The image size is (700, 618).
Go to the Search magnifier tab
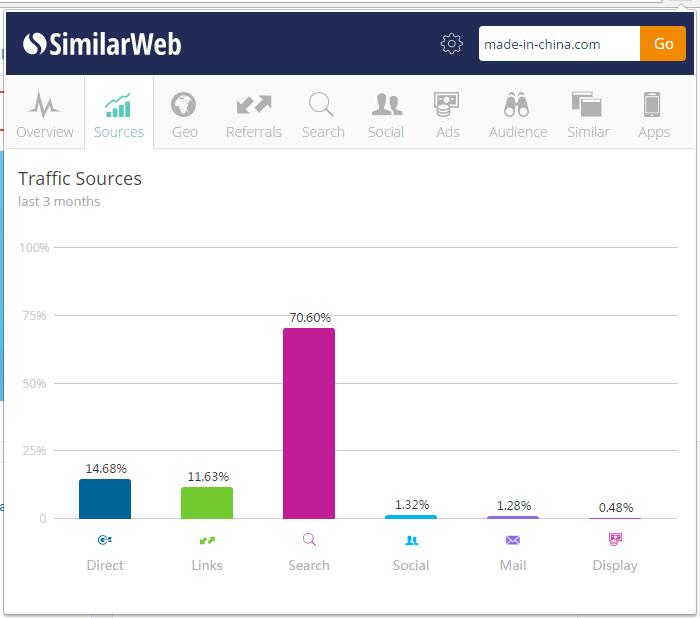(323, 114)
